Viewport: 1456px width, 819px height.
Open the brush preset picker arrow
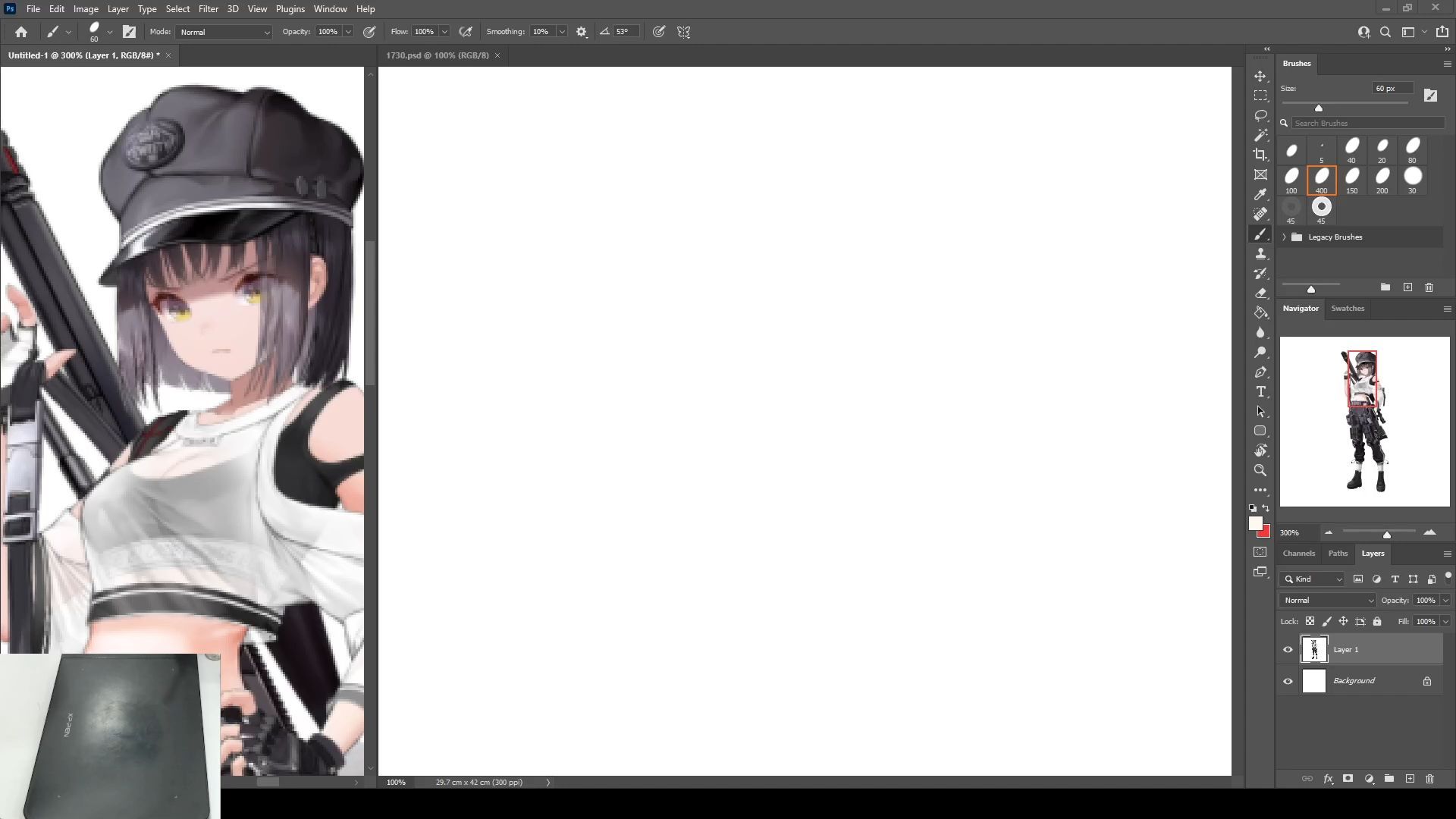110,32
